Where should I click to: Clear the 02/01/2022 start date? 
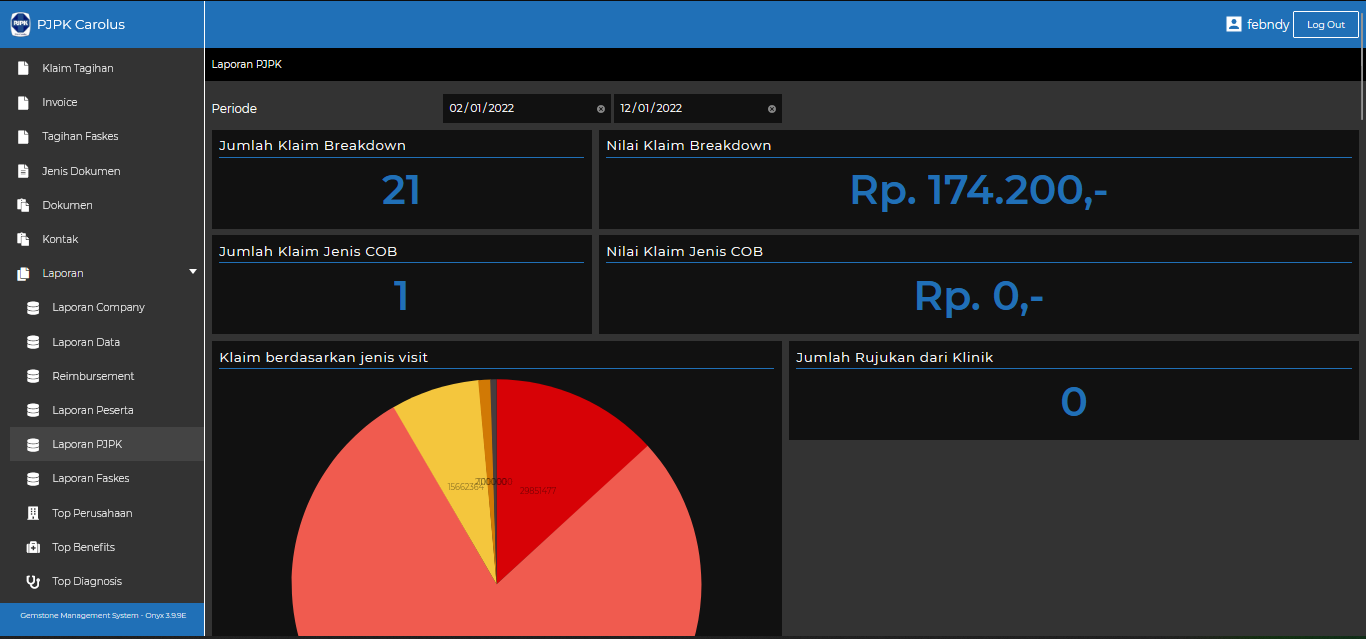[601, 109]
